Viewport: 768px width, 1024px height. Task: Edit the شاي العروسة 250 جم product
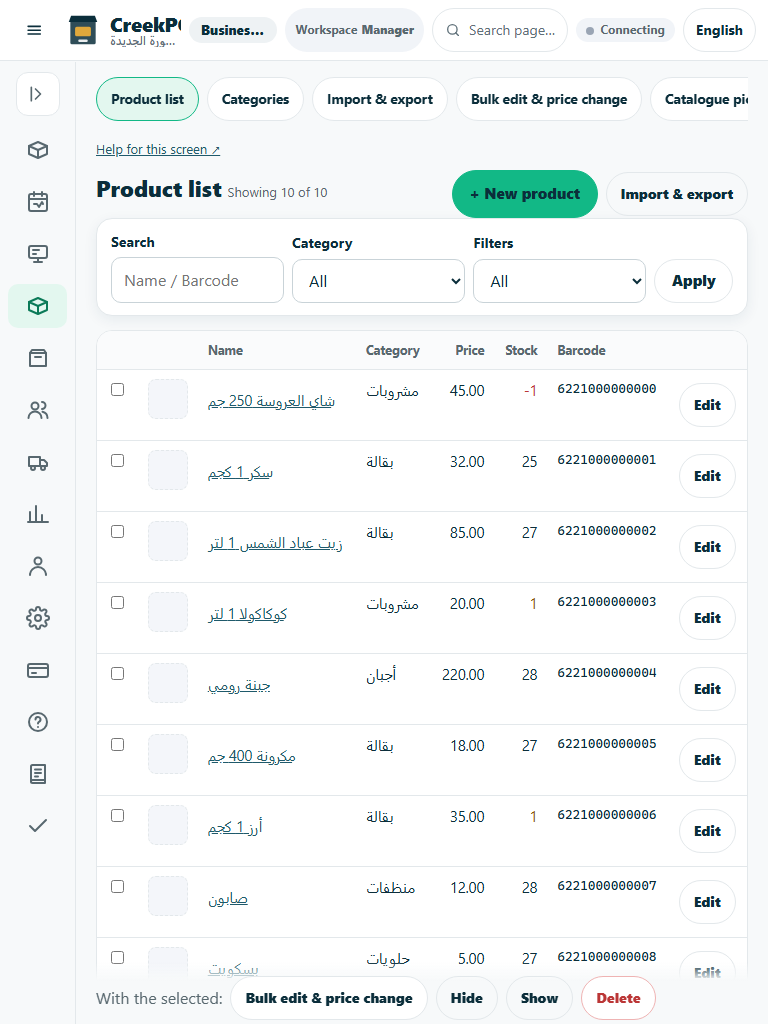coord(707,405)
